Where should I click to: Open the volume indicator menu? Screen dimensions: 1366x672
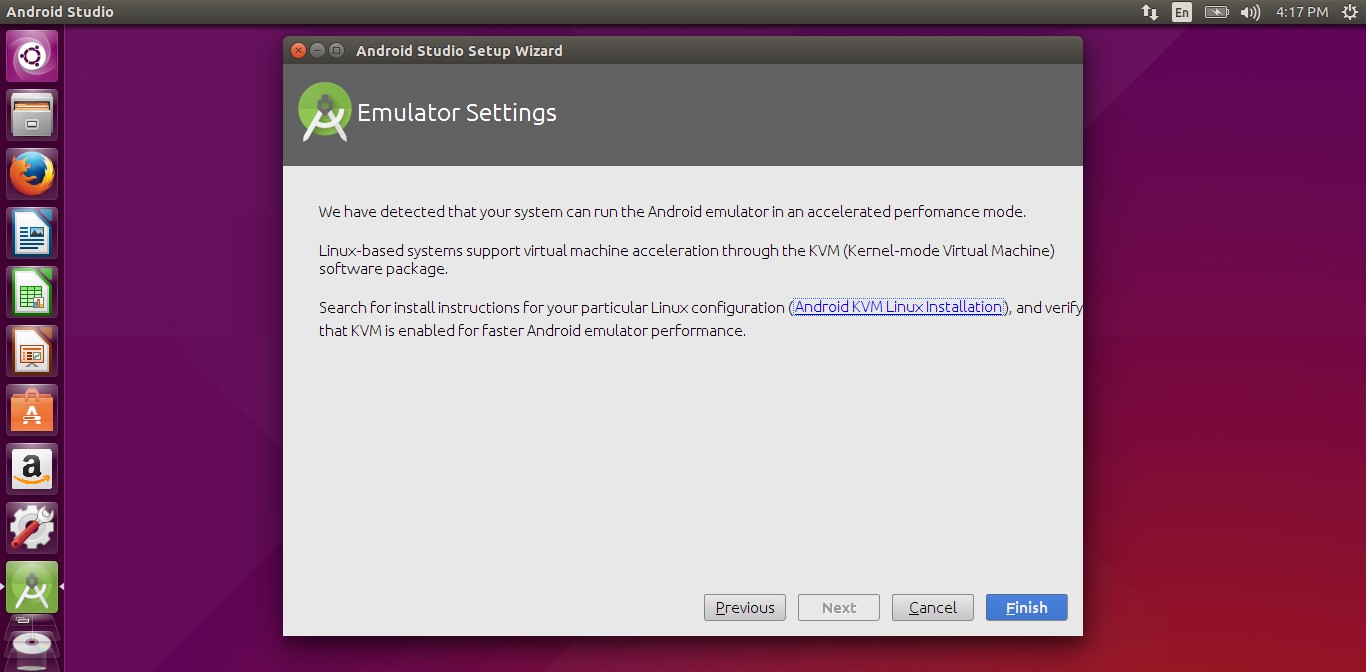pos(1251,12)
